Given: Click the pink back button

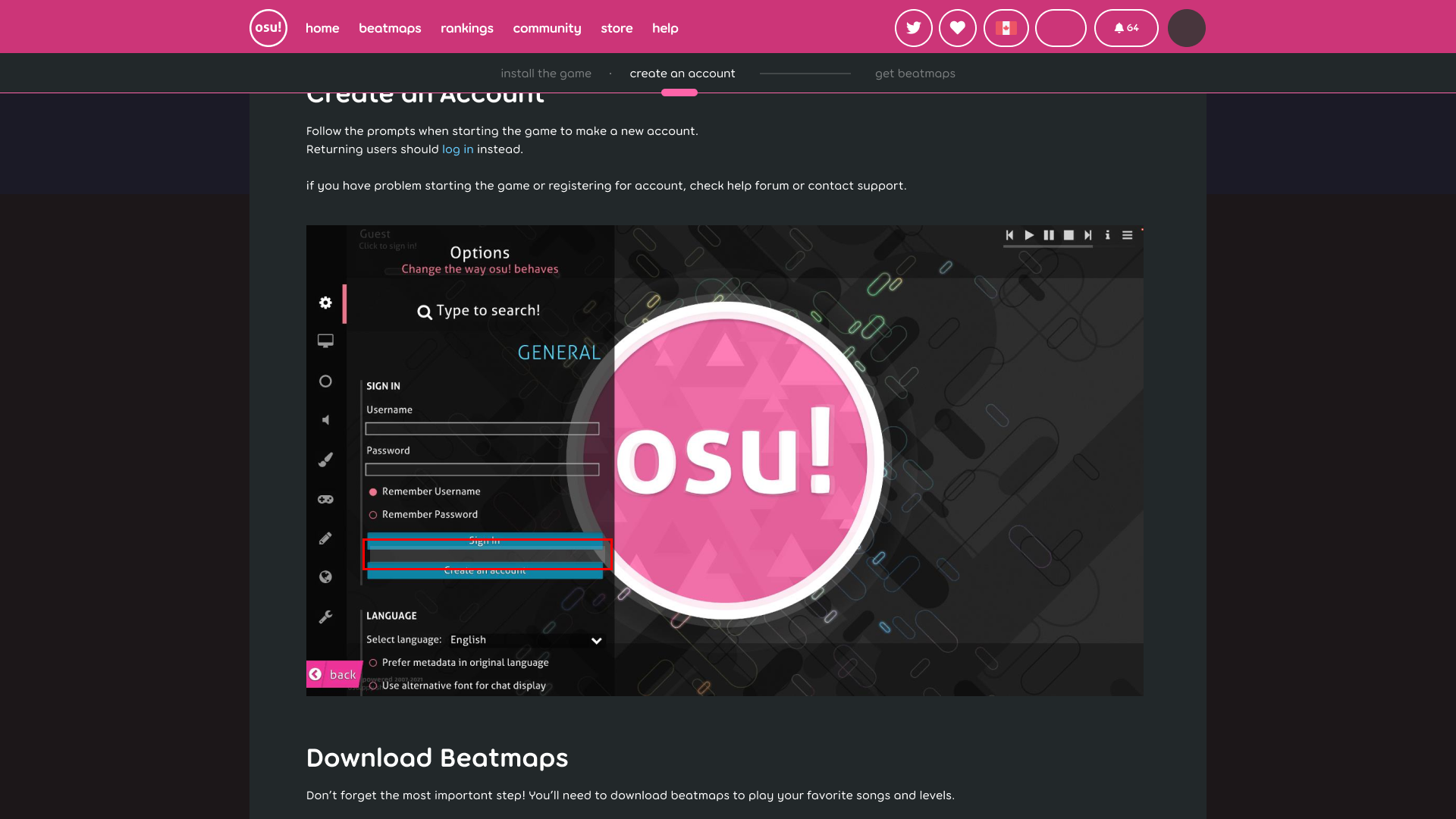Looking at the screenshot, I should tap(333, 674).
